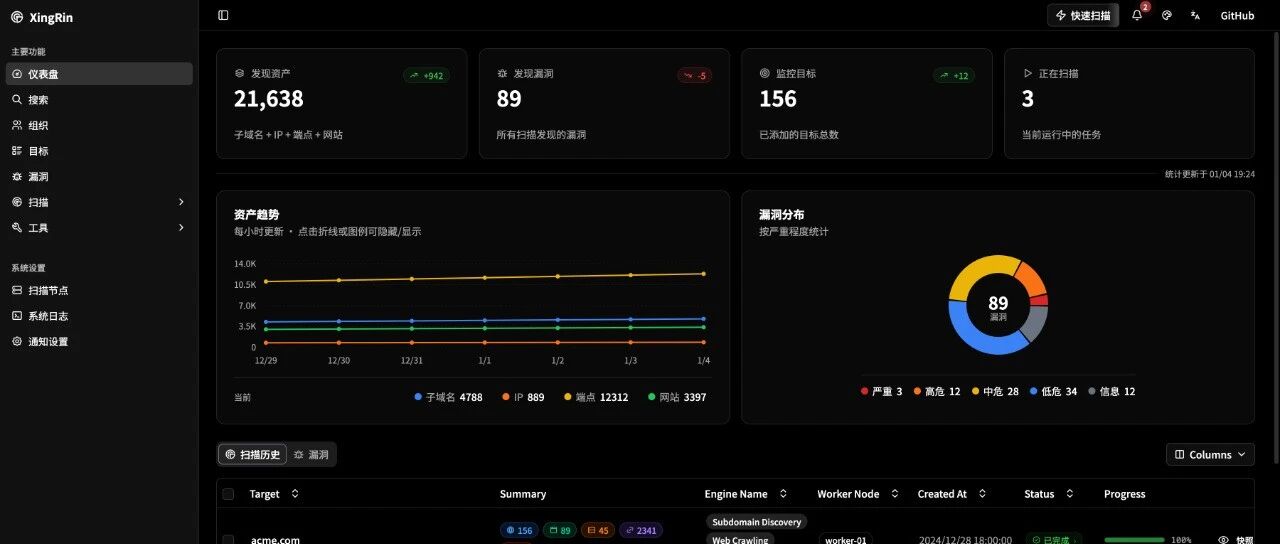Click the donut chart center 89

tap(998, 303)
